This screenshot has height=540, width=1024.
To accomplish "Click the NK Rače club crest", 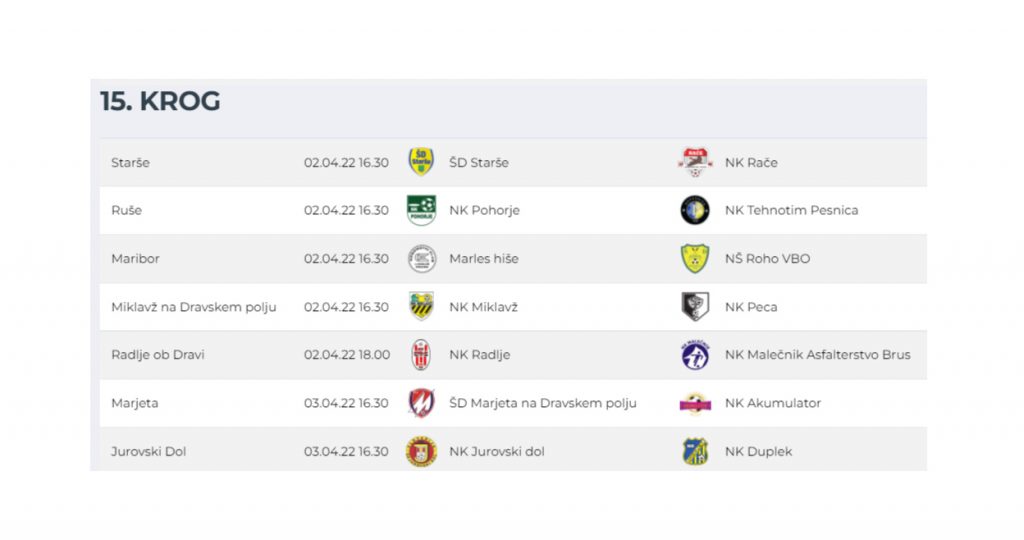I will click(695, 162).
